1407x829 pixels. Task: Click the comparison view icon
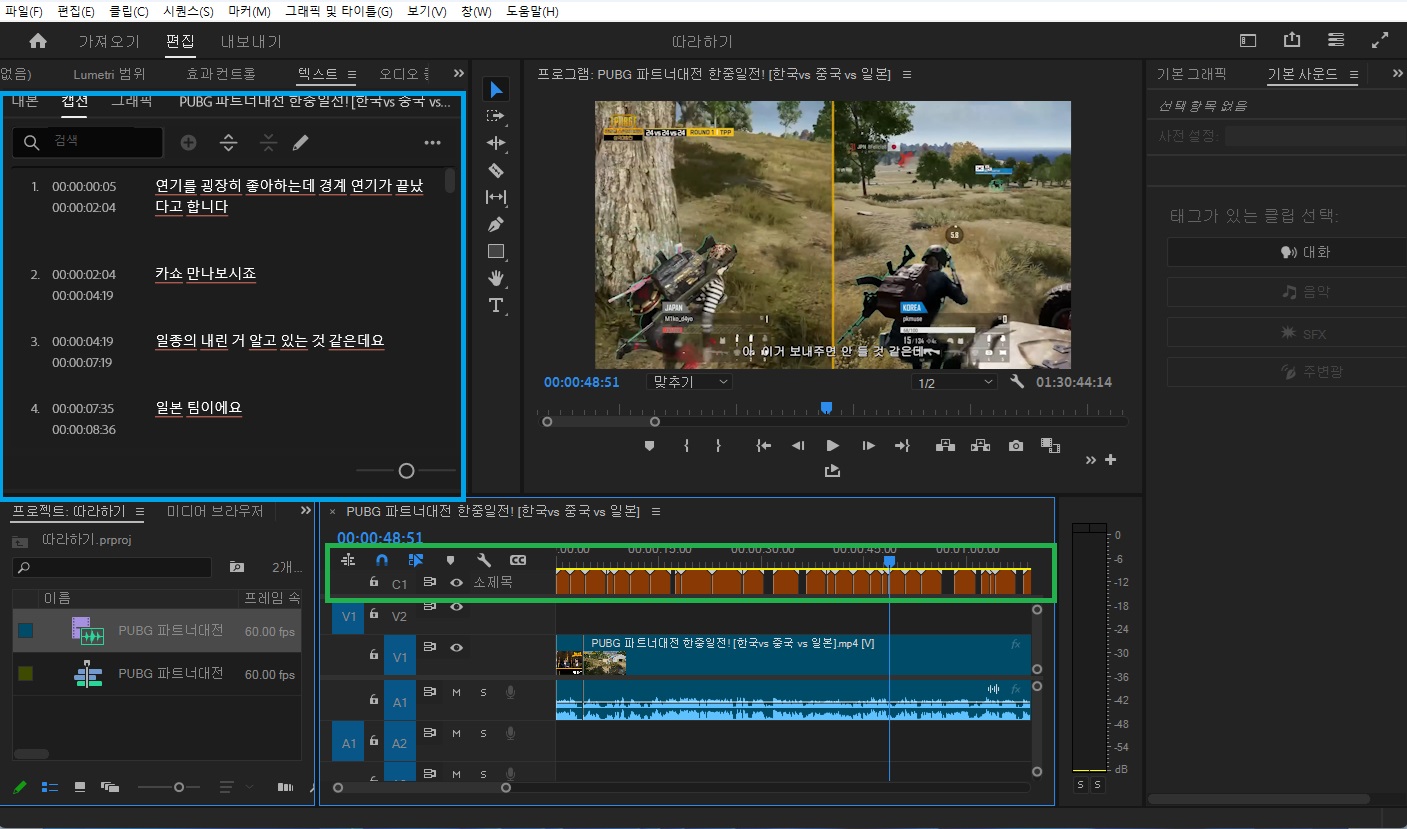(1050, 446)
